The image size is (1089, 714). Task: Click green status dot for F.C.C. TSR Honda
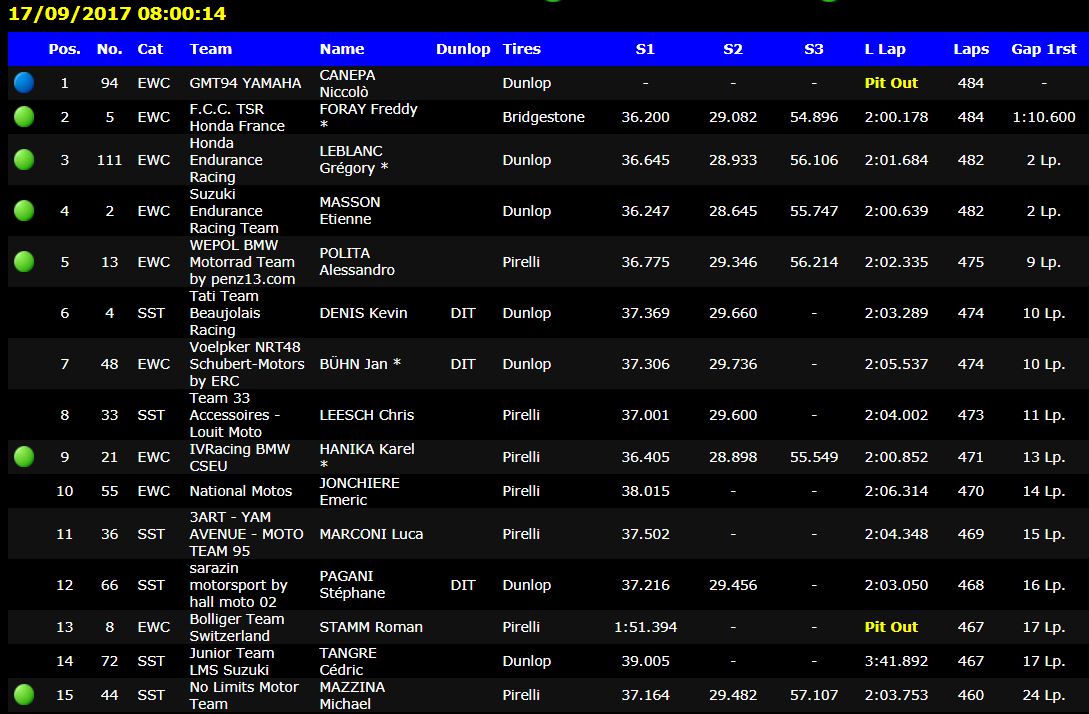[x=23, y=117]
